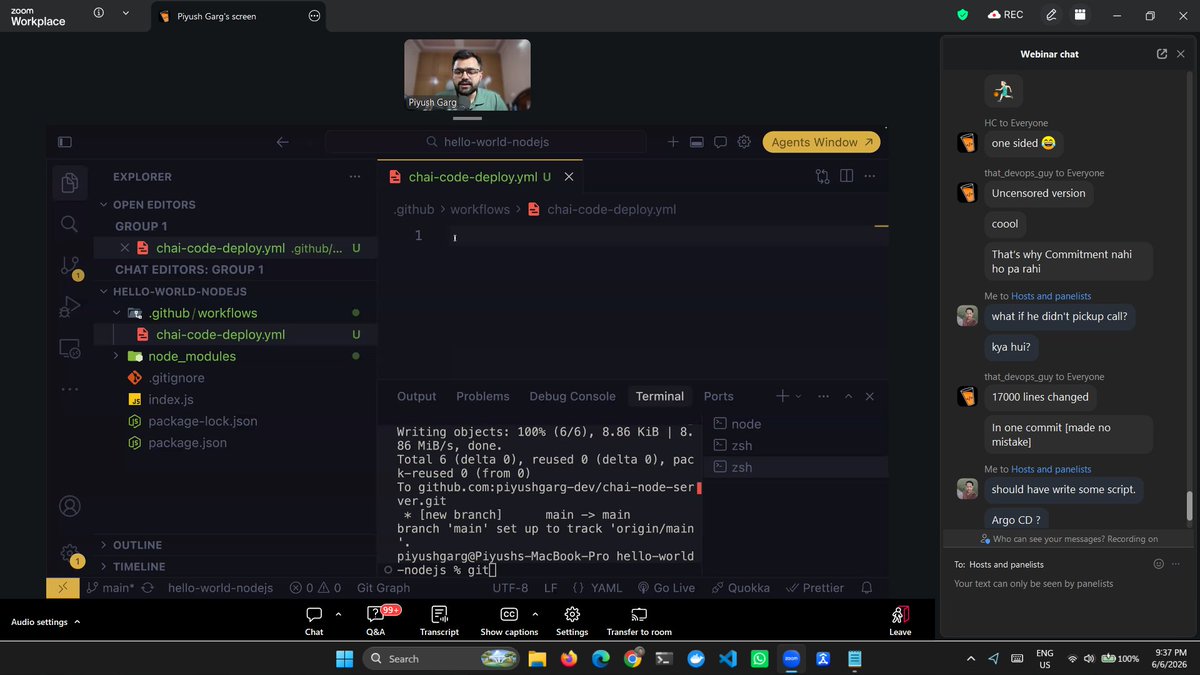Open the emoji picker in chat input
Viewport: 1200px width, 675px height.
[1159, 564]
